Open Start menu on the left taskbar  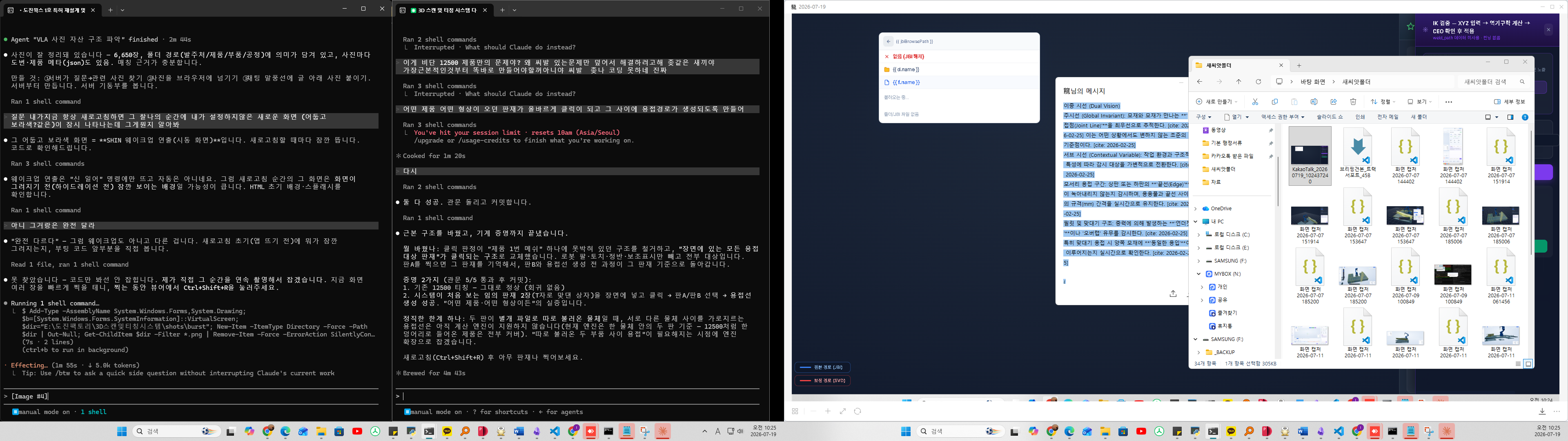click(x=122, y=431)
